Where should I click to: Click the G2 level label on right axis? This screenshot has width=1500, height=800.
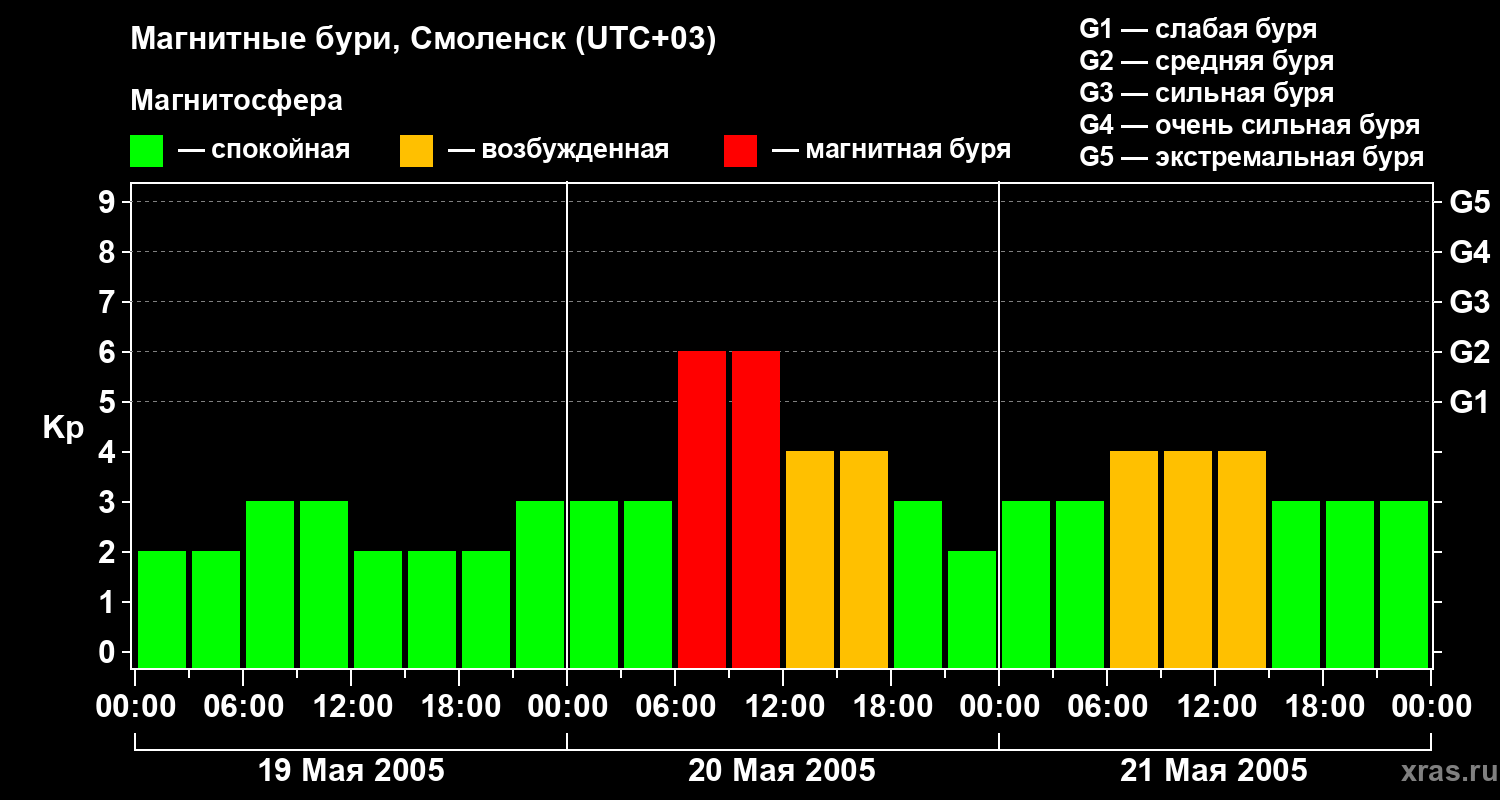1470,353
